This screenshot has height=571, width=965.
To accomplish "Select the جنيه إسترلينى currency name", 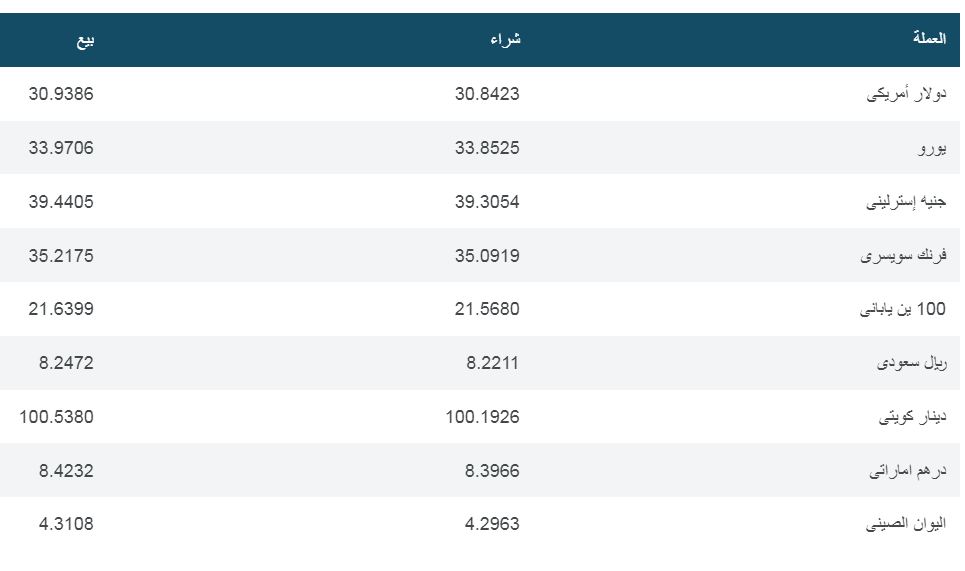I will click(x=906, y=202).
